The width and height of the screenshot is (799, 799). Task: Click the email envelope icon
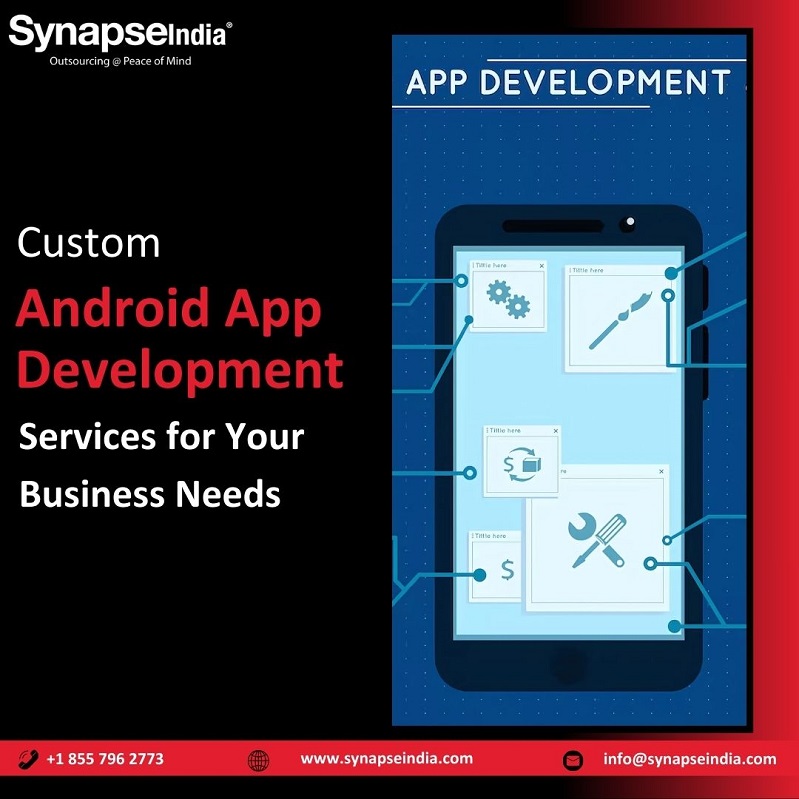click(x=572, y=761)
